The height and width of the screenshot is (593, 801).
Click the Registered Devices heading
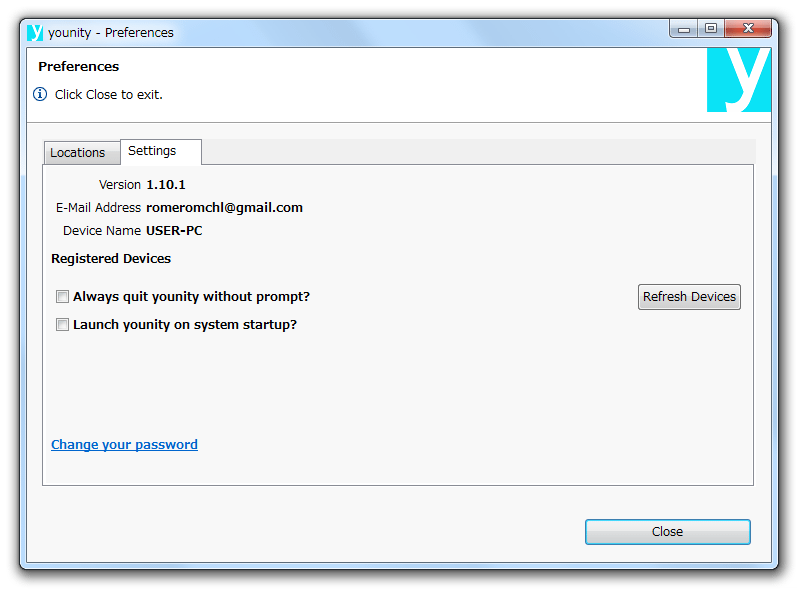tap(111, 258)
